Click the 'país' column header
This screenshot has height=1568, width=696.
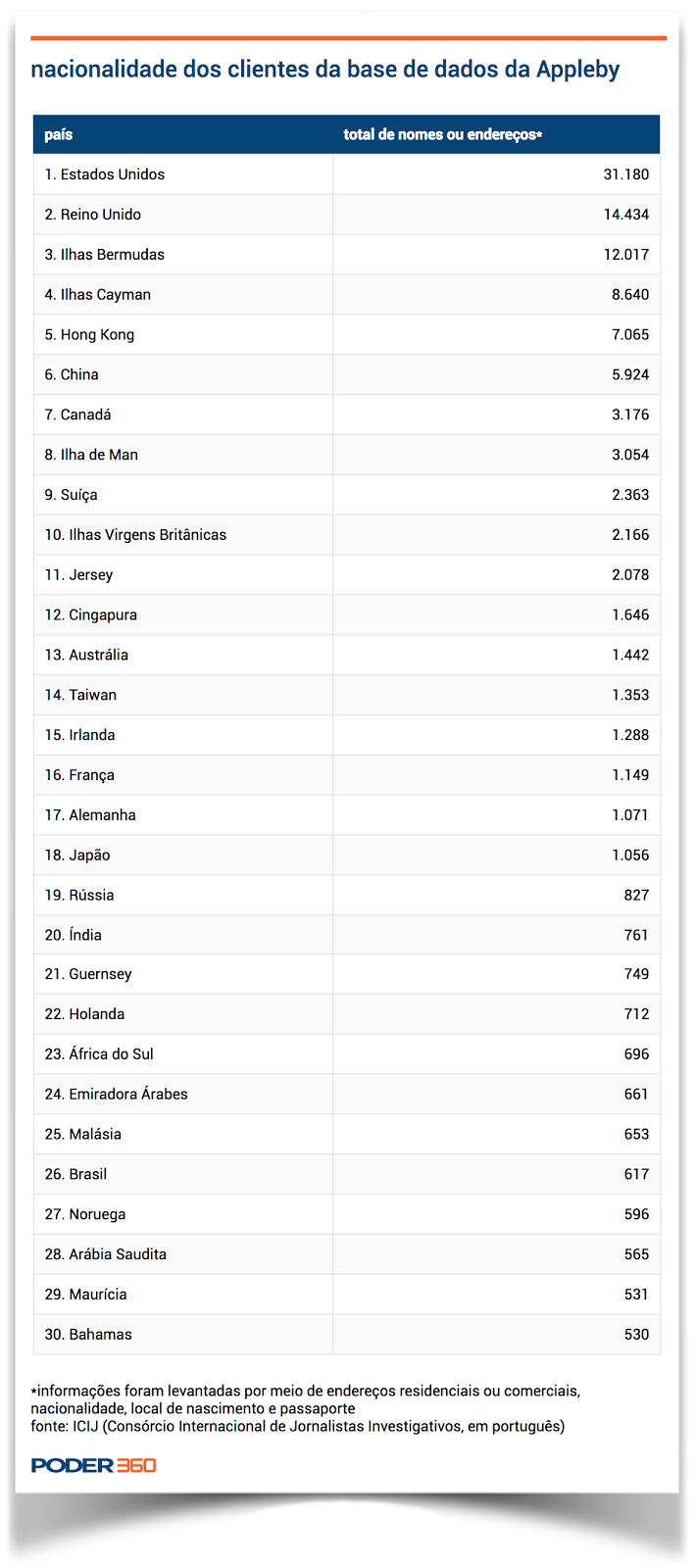point(59,134)
